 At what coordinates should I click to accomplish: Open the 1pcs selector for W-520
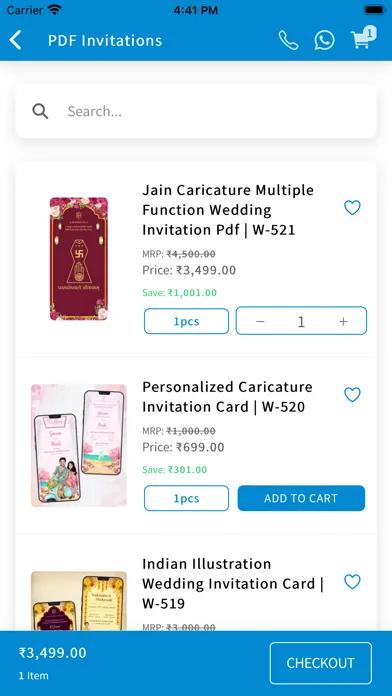[186, 498]
